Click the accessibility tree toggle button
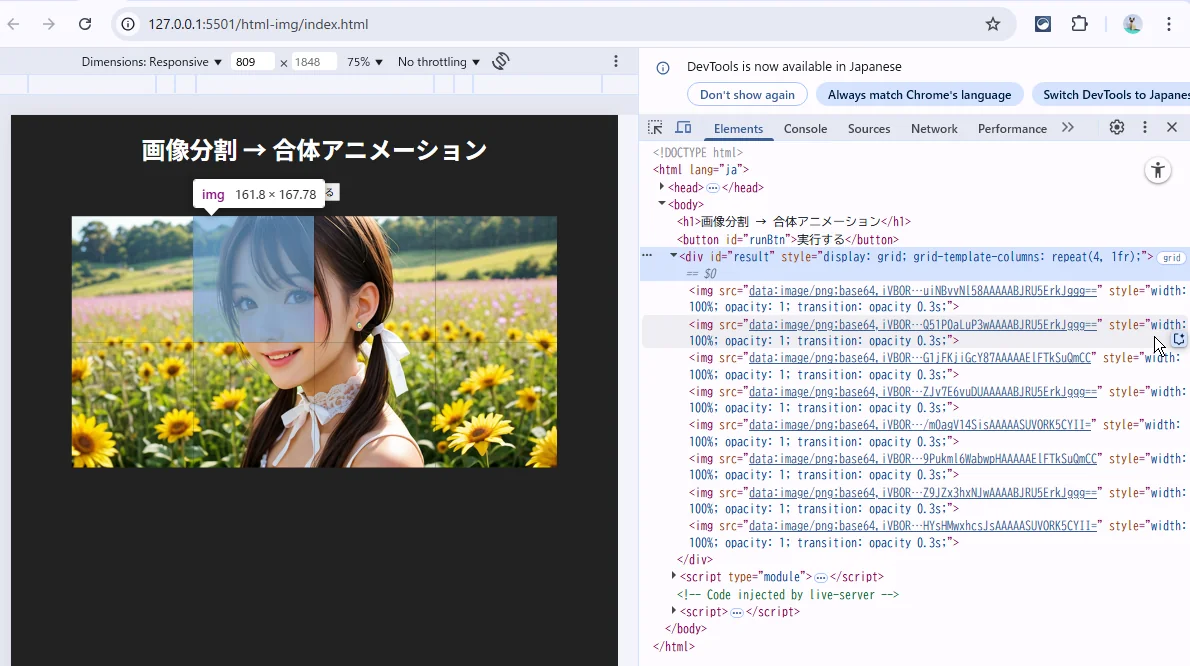The height and width of the screenshot is (666, 1190). (x=1158, y=170)
